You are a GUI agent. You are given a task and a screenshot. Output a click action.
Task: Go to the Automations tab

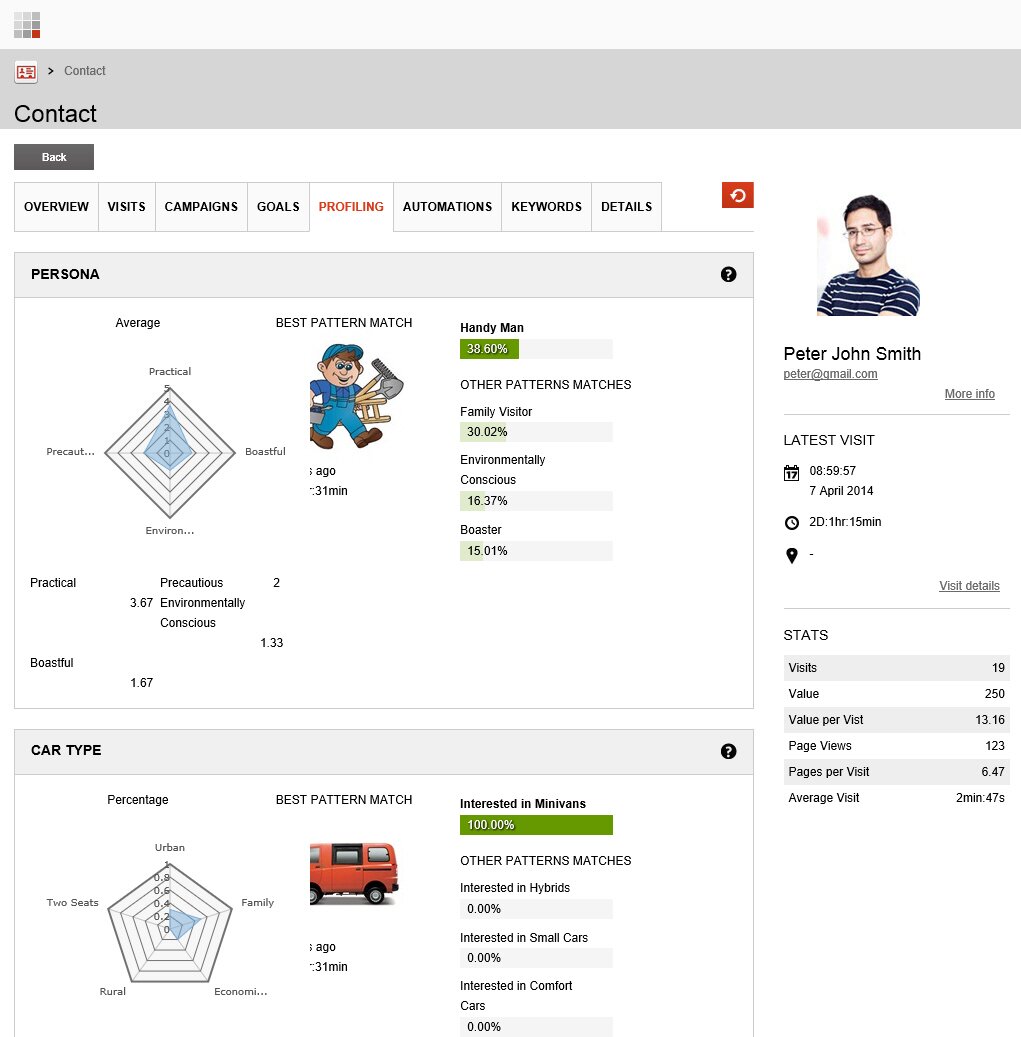coord(447,207)
